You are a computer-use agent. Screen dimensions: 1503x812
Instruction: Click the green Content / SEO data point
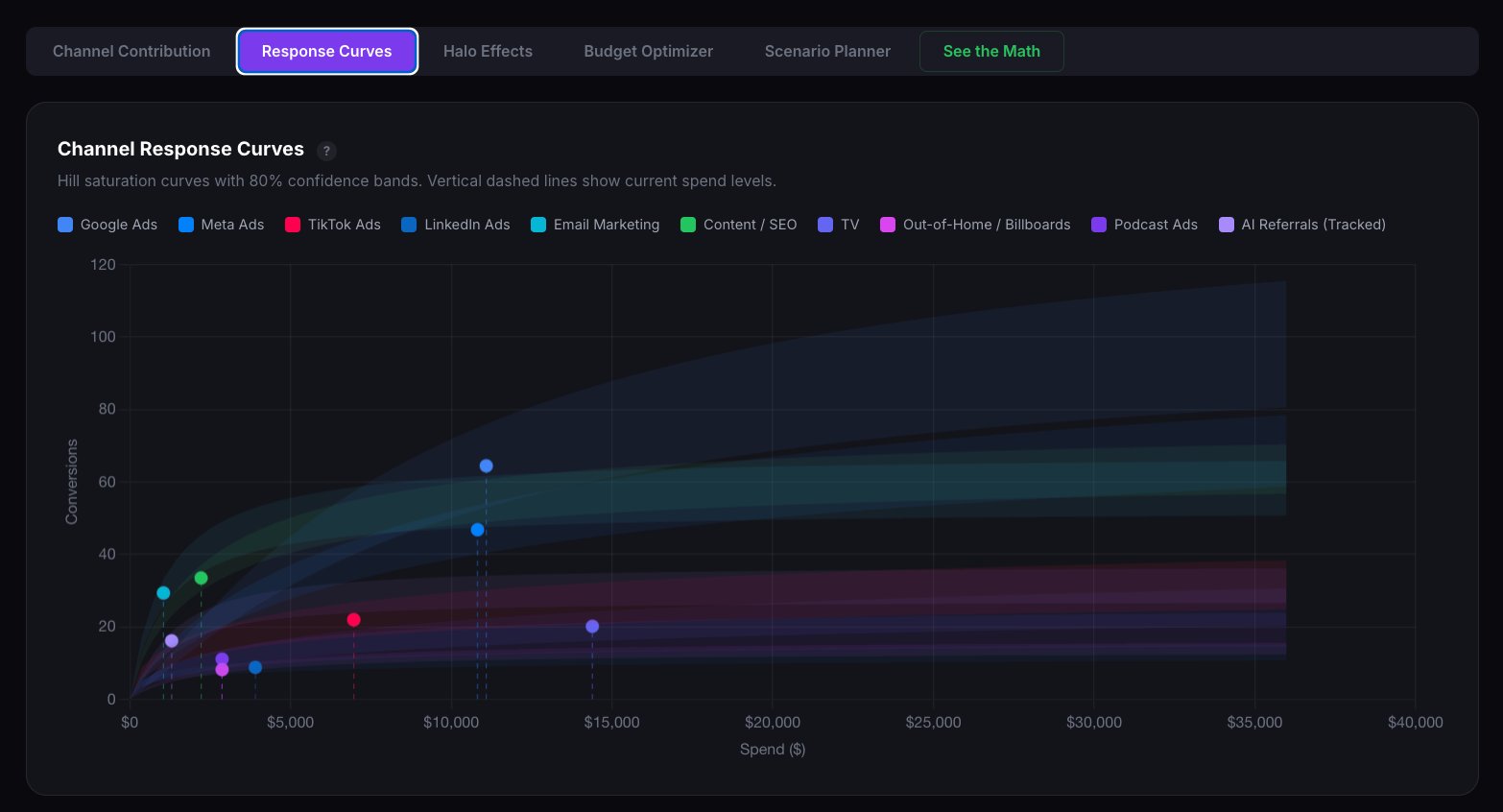coord(201,578)
